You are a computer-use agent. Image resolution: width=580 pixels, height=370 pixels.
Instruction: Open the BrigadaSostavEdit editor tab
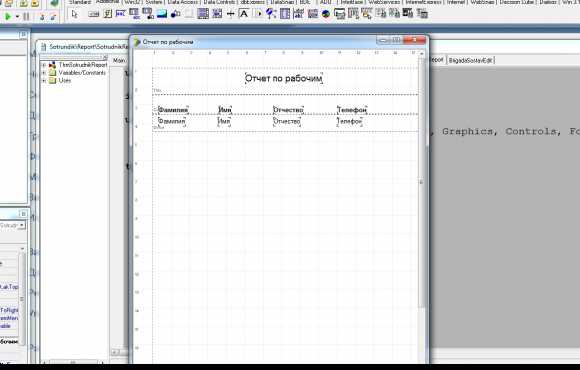tap(471, 61)
